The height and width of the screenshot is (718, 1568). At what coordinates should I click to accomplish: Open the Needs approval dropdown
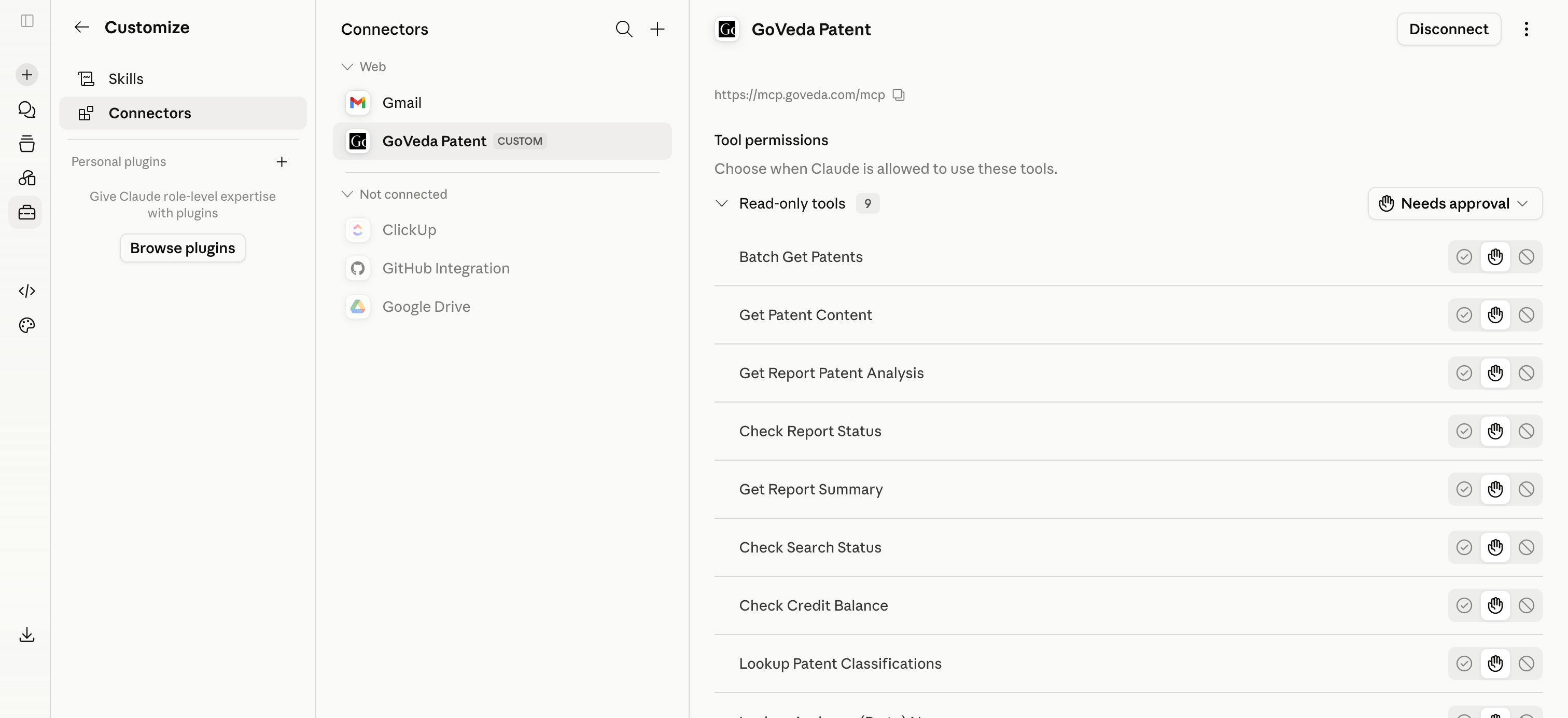1455,203
